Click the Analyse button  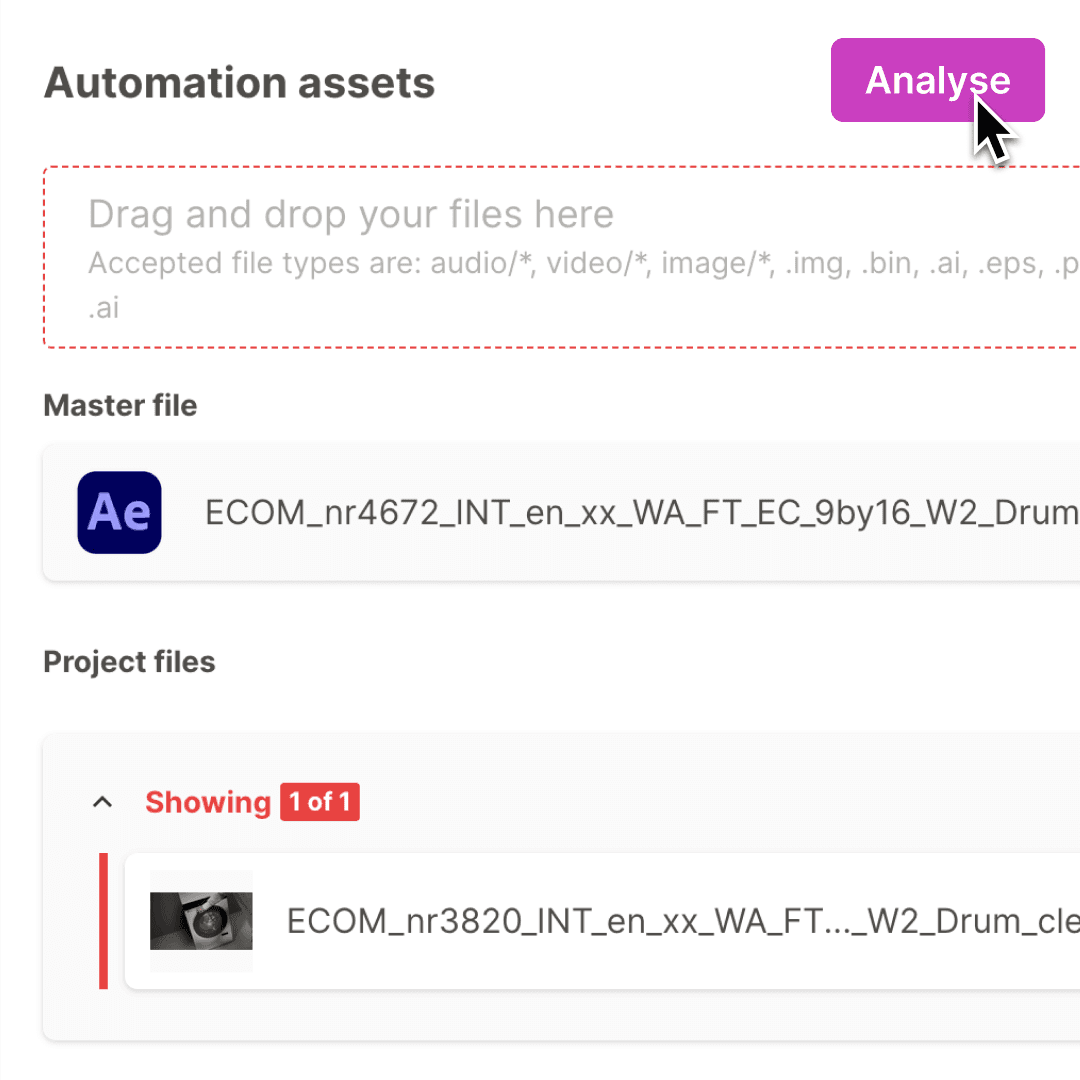(x=936, y=80)
